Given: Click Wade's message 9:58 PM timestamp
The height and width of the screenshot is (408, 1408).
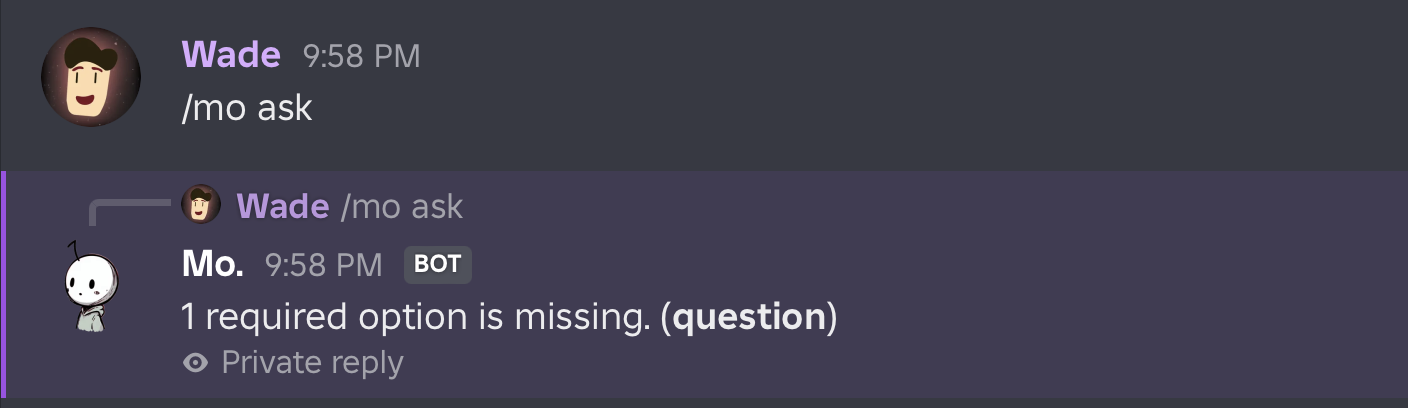Looking at the screenshot, I should tap(361, 56).
